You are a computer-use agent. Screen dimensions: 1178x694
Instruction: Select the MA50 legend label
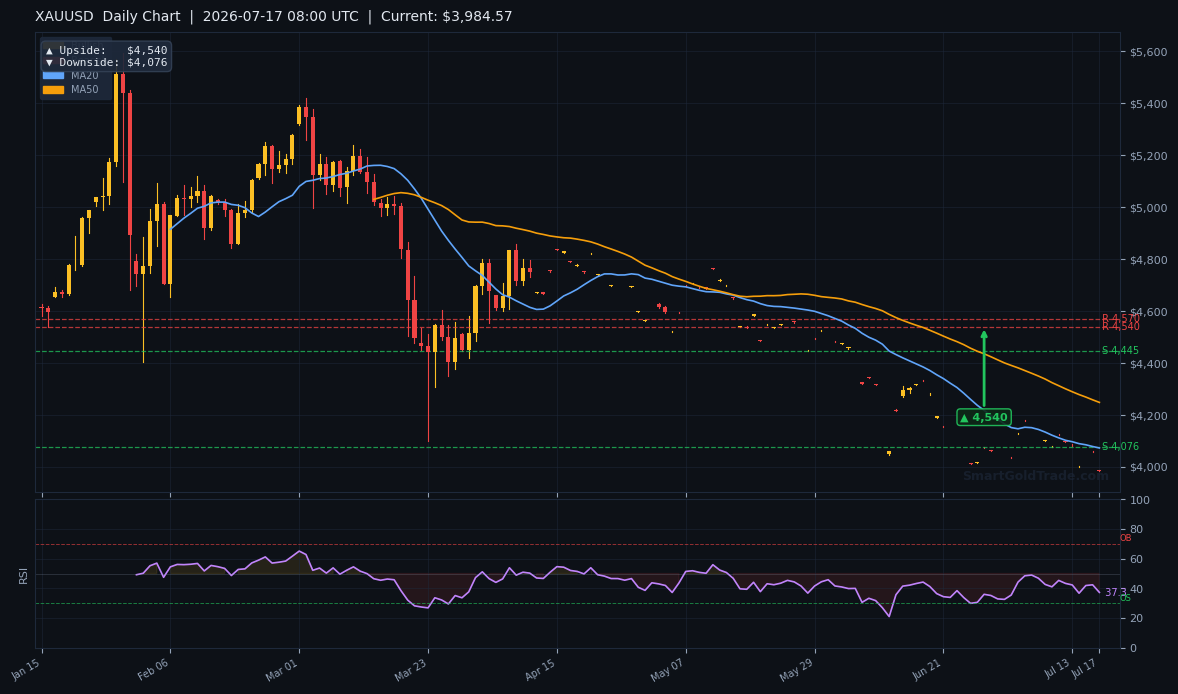[x=85, y=89]
